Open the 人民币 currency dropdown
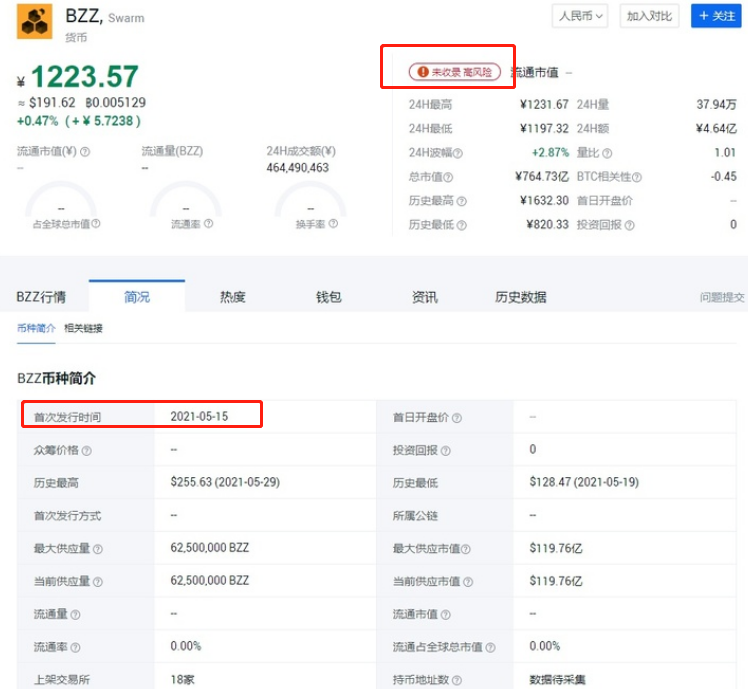The image size is (748, 689). pos(580,16)
